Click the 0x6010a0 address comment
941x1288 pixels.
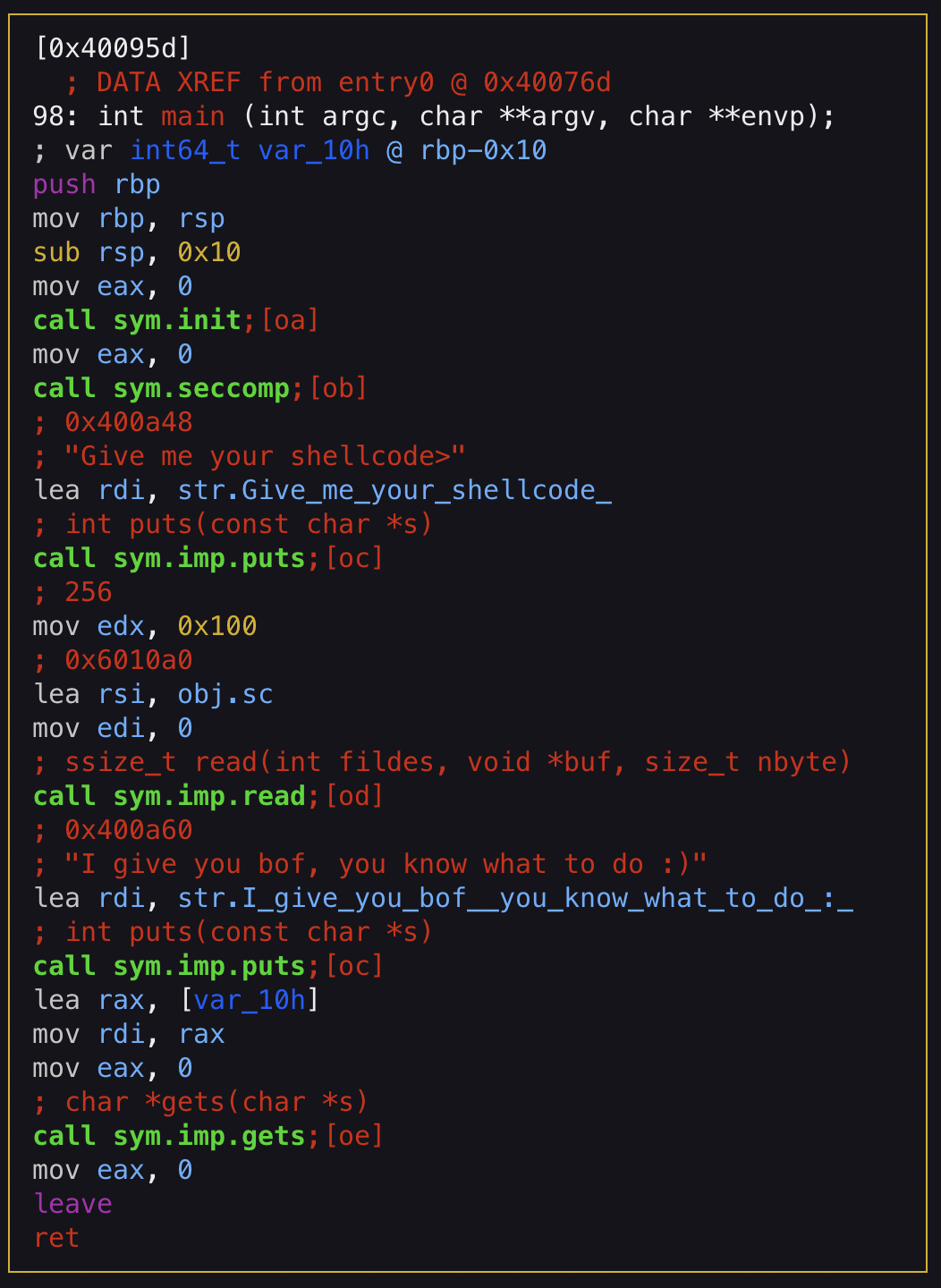pos(128,660)
